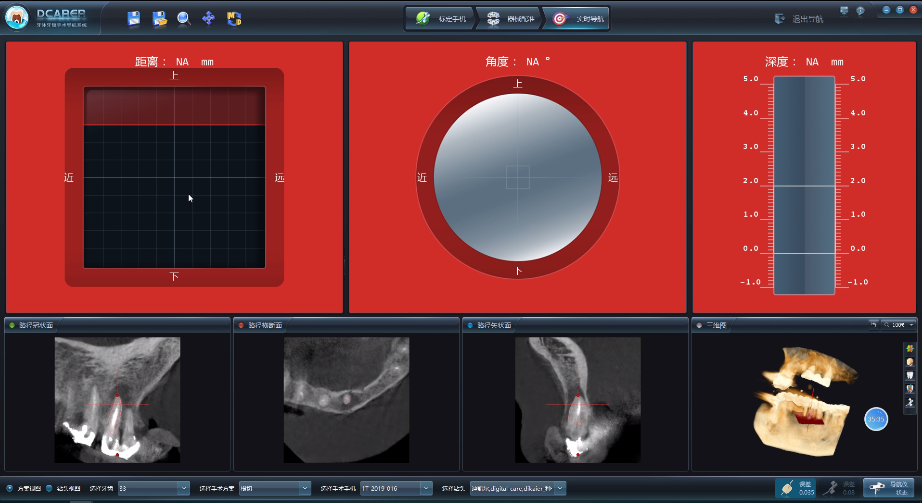Click the blue 35:35 timer circle
The height and width of the screenshot is (503, 922).
pyautogui.click(x=875, y=418)
